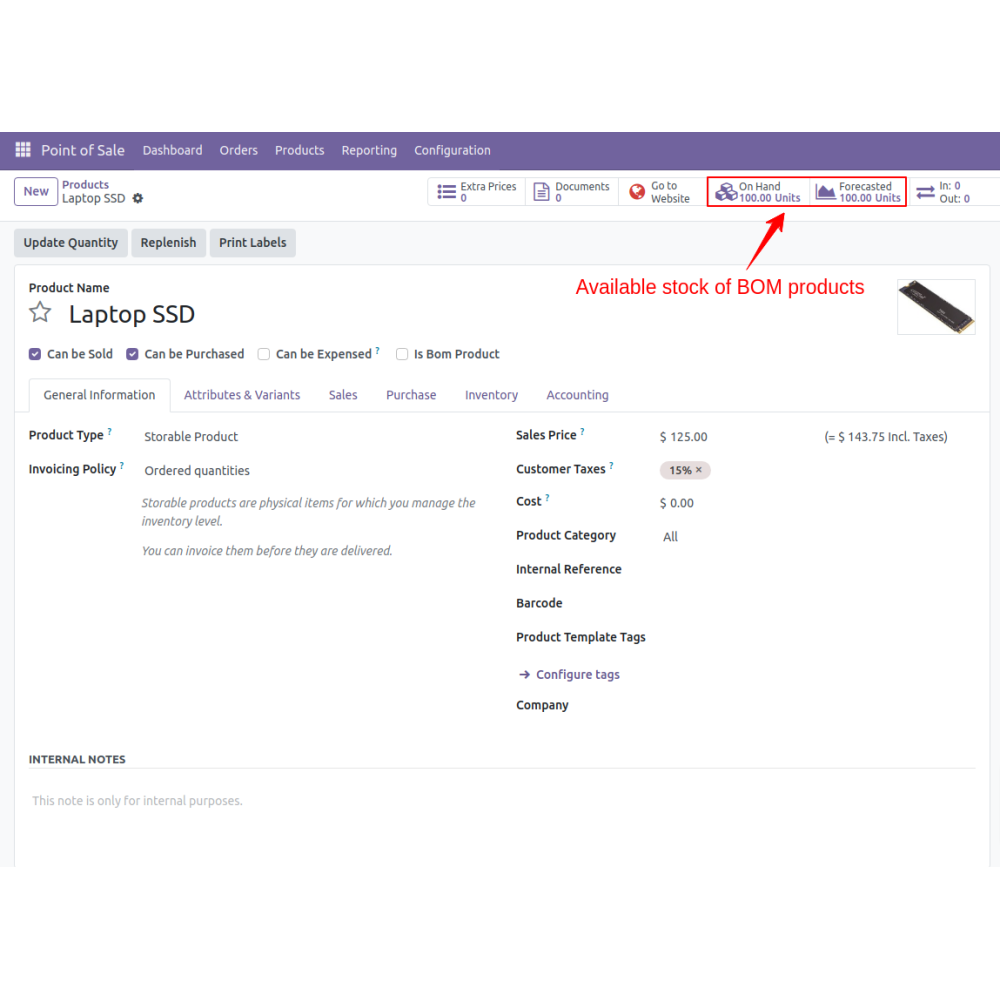Show Product Type help tooltip
The width and height of the screenshot is (1000, 1000).
click(110, 432)
